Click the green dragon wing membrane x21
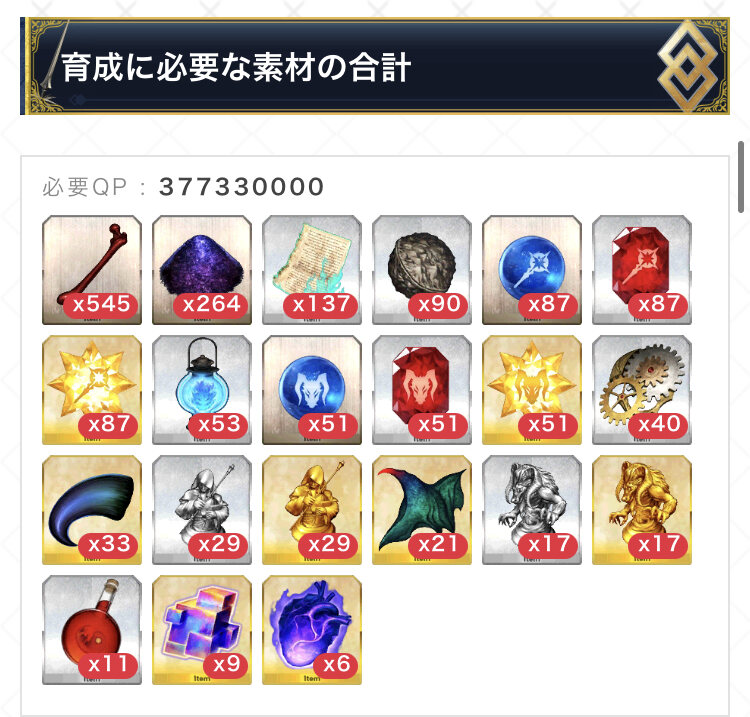The width and height of the screenshot is (750, 717). click(x=422, y=510)
